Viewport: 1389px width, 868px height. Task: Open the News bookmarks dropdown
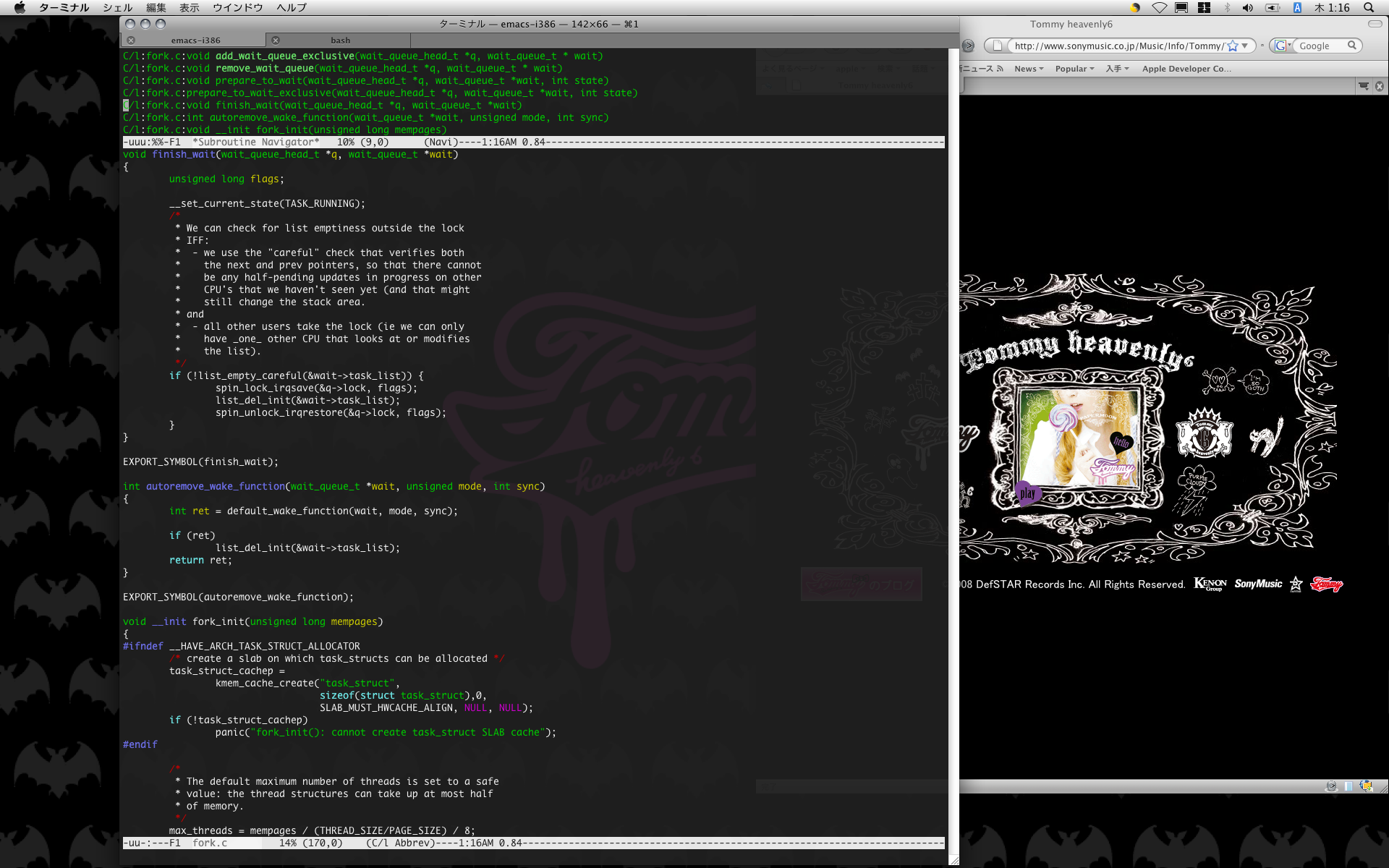pos(1029,69)
